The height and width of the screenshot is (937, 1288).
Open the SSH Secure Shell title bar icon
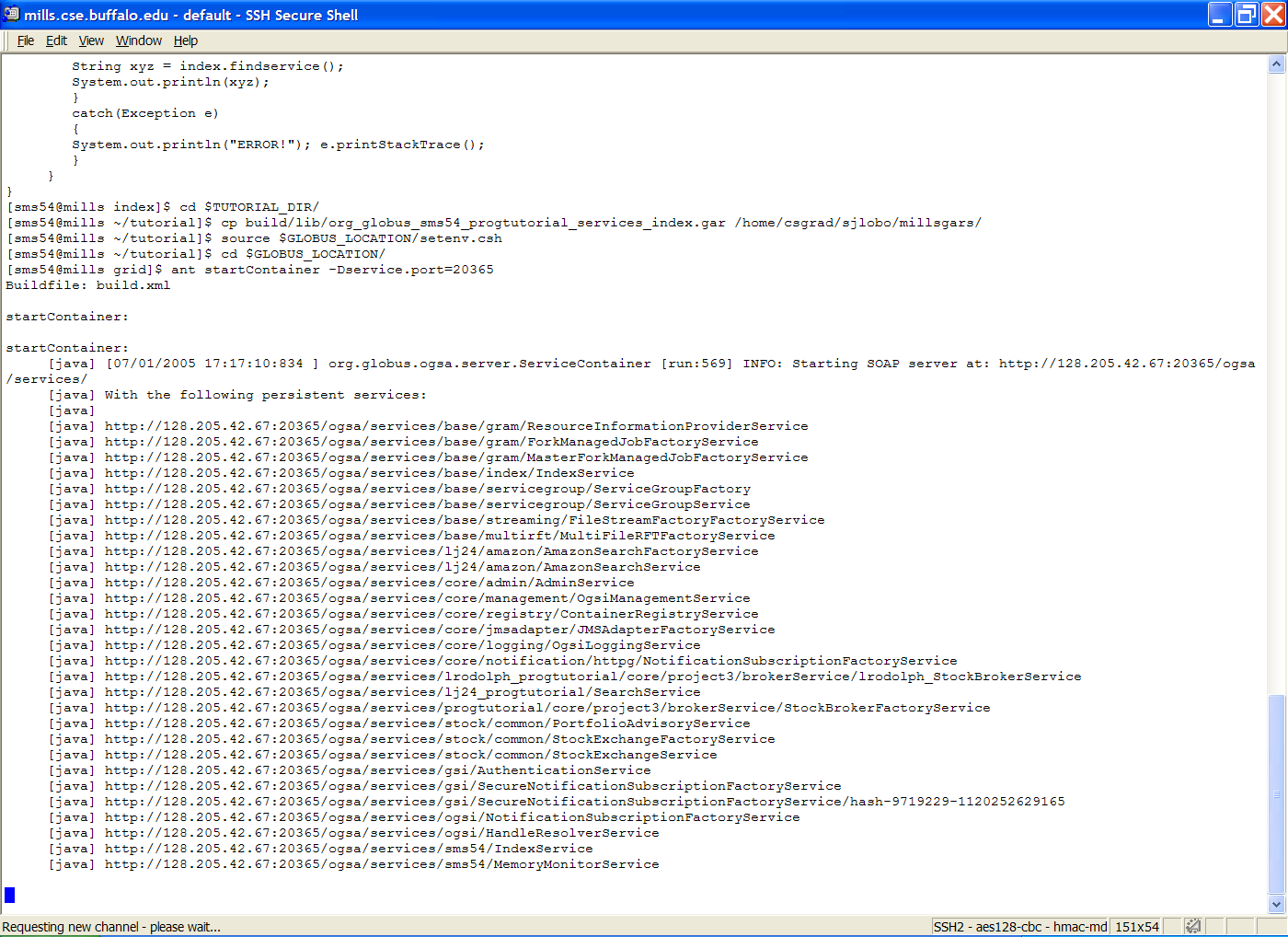[x=11, y=15]
